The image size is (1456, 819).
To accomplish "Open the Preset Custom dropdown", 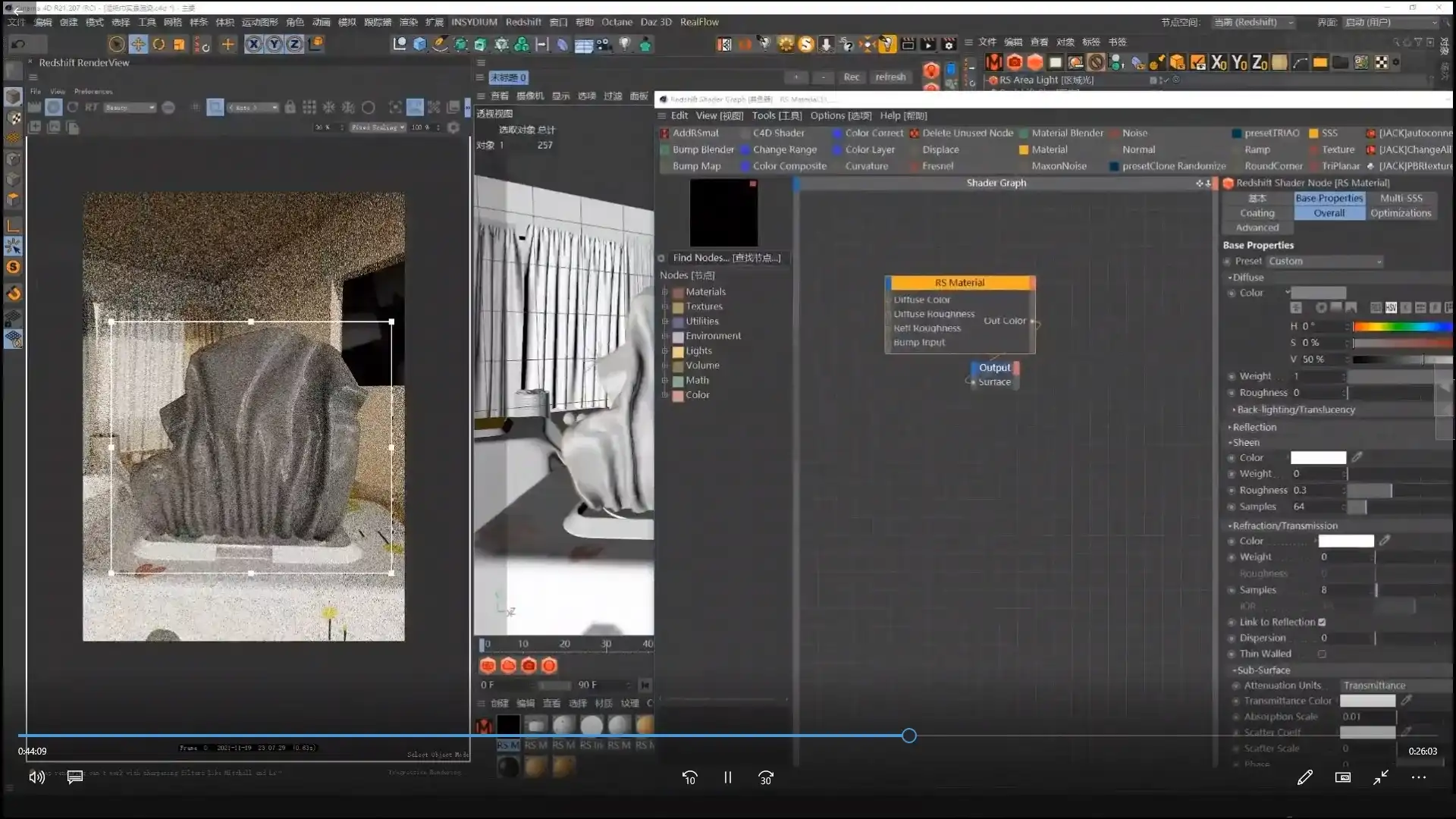I will click(1325, 261).
